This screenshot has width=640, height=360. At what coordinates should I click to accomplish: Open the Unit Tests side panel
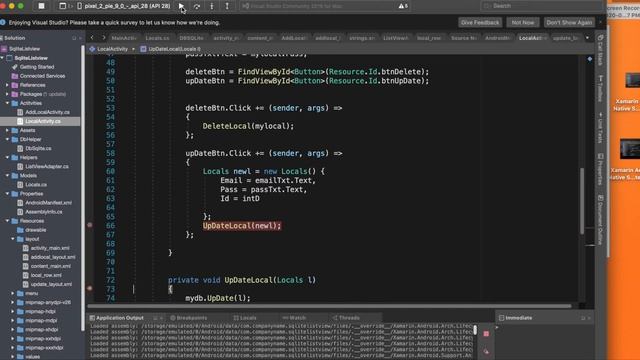tap(600, 128)
